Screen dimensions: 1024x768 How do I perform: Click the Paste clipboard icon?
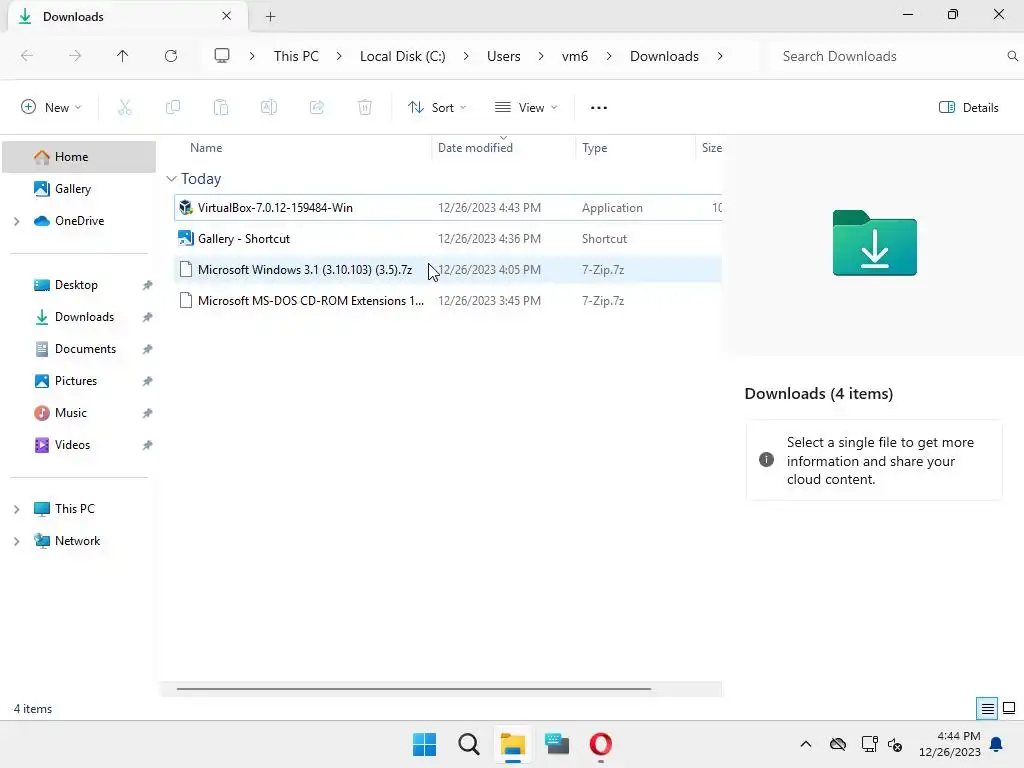(221, 107)
